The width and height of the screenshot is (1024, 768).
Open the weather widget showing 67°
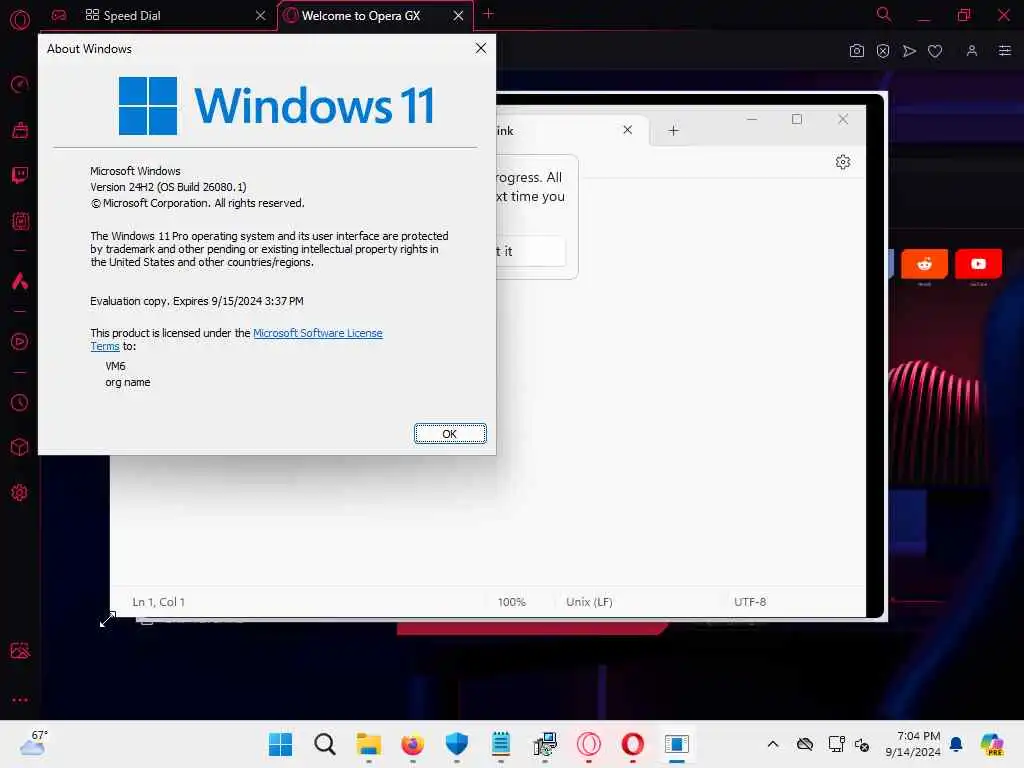[x=34, y=743]
